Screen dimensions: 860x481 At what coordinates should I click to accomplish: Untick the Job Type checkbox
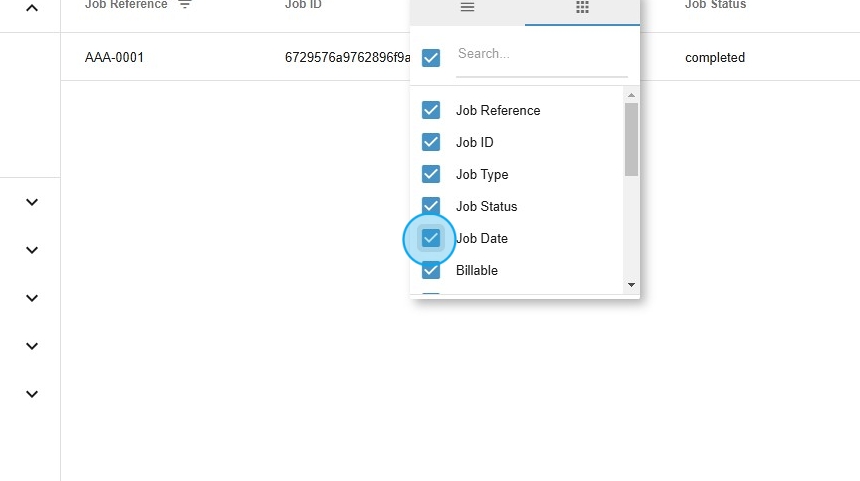tap(431, 174)
